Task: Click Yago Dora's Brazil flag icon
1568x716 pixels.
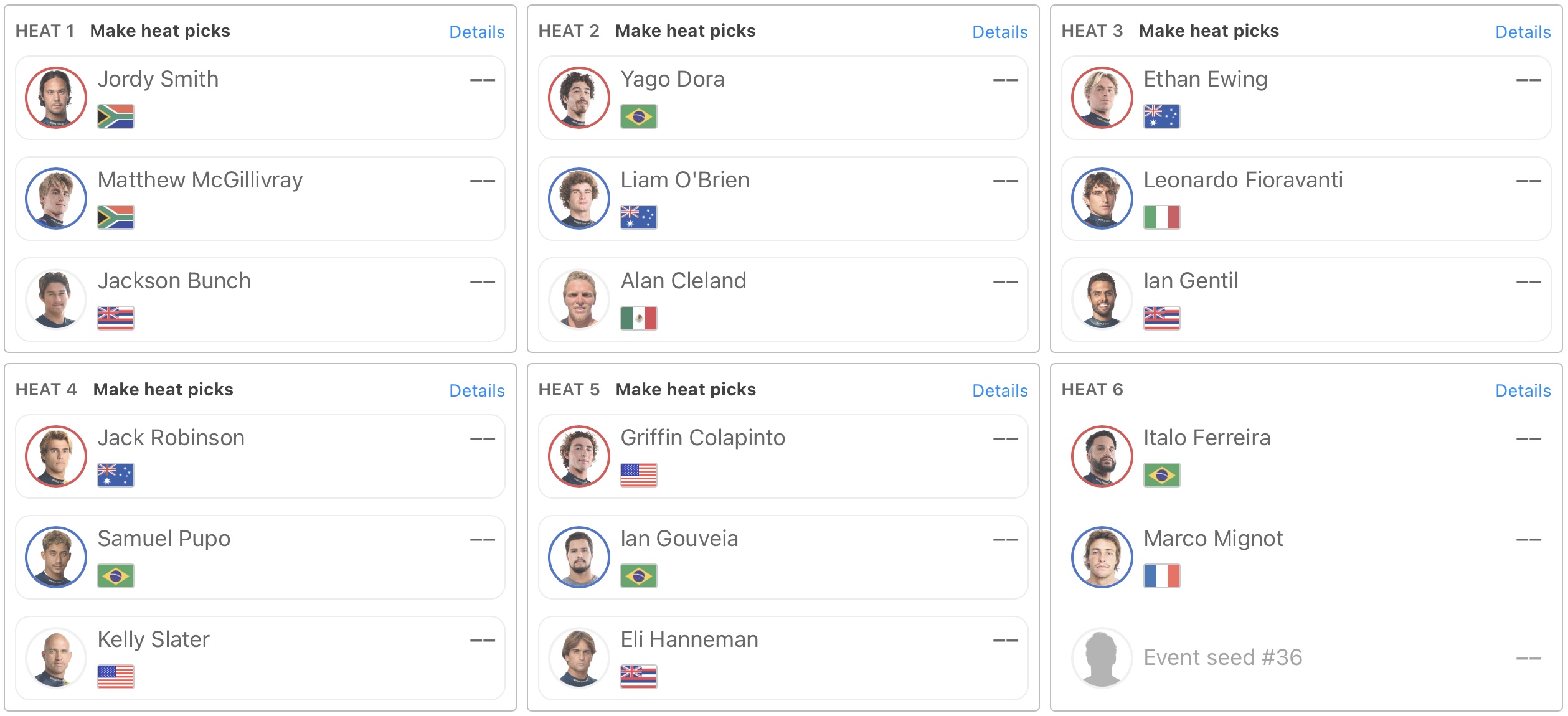Action: [638, 116]
